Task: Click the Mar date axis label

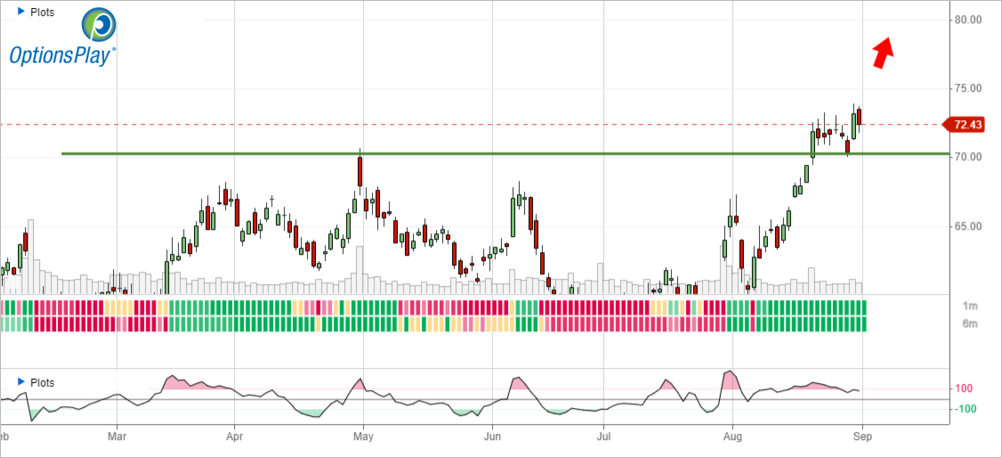Action: (x=118, y=439)
